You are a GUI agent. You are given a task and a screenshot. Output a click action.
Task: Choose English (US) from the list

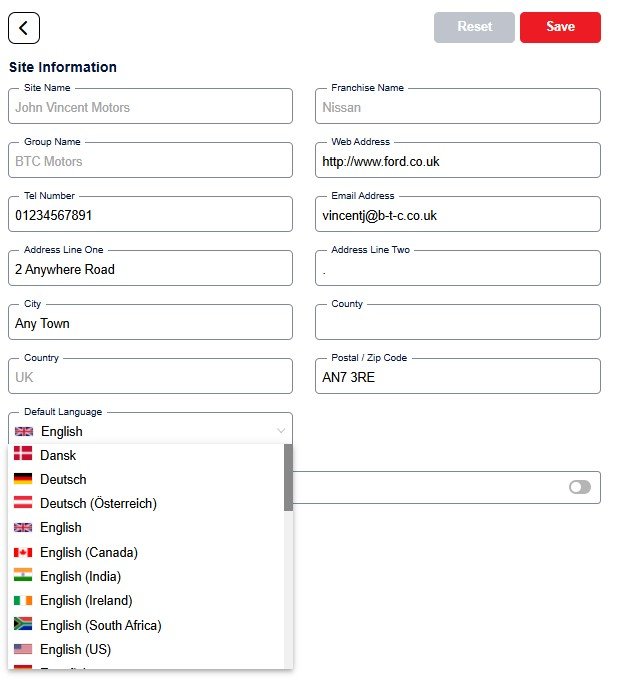coord(76,649)
